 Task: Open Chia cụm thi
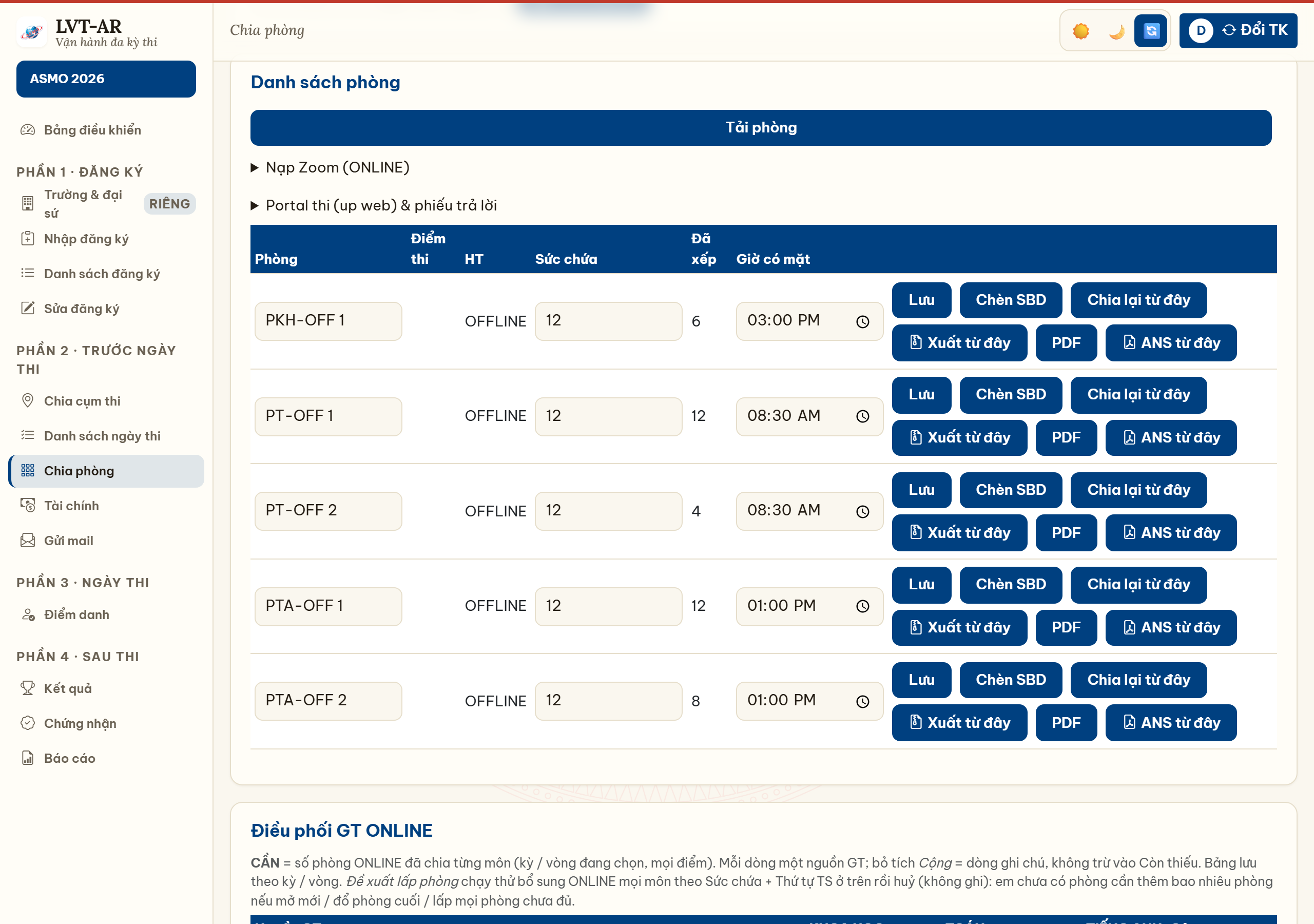(x=106, y=401)
